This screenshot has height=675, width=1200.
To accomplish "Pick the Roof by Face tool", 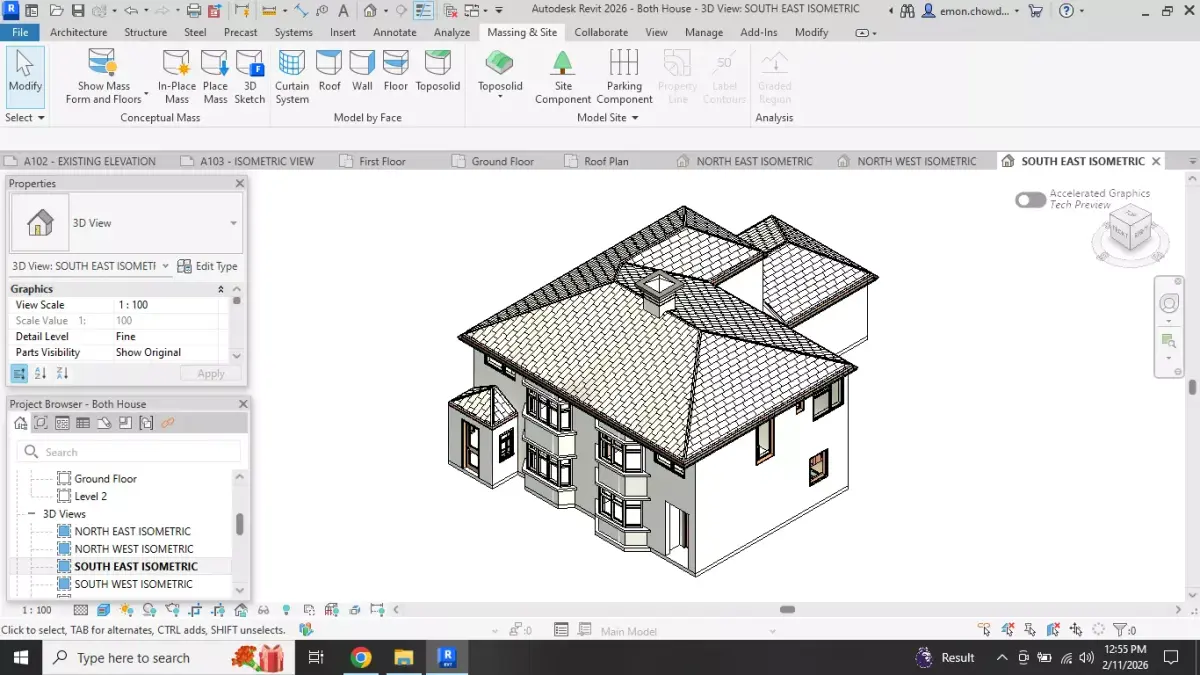I will pos(330,71).
